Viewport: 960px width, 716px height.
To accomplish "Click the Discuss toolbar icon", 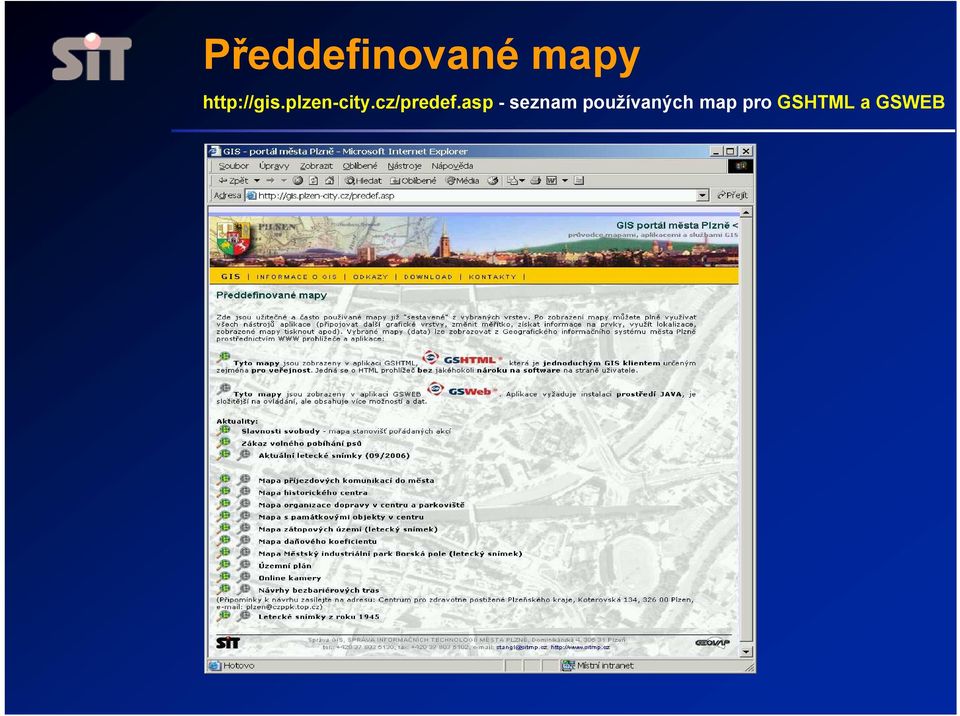I will point(579,181).
